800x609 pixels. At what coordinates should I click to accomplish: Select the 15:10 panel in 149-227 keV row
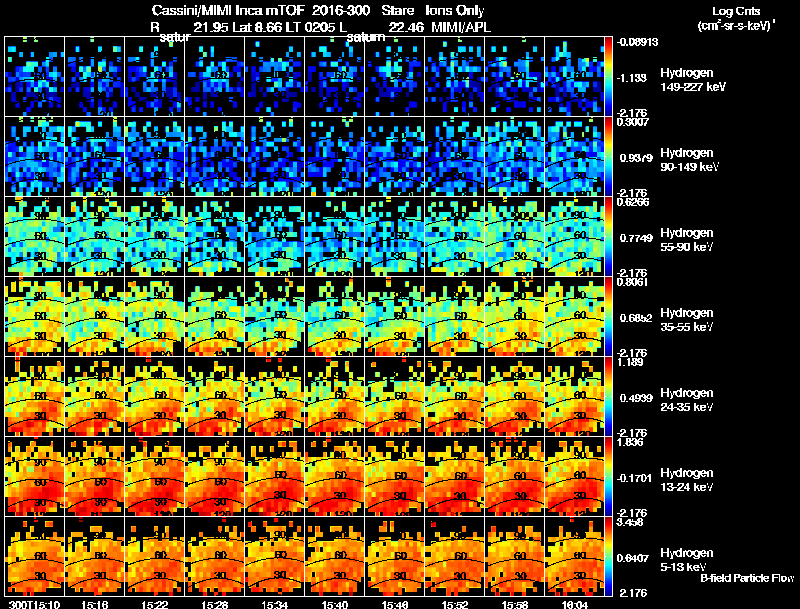tap(35, 77)
